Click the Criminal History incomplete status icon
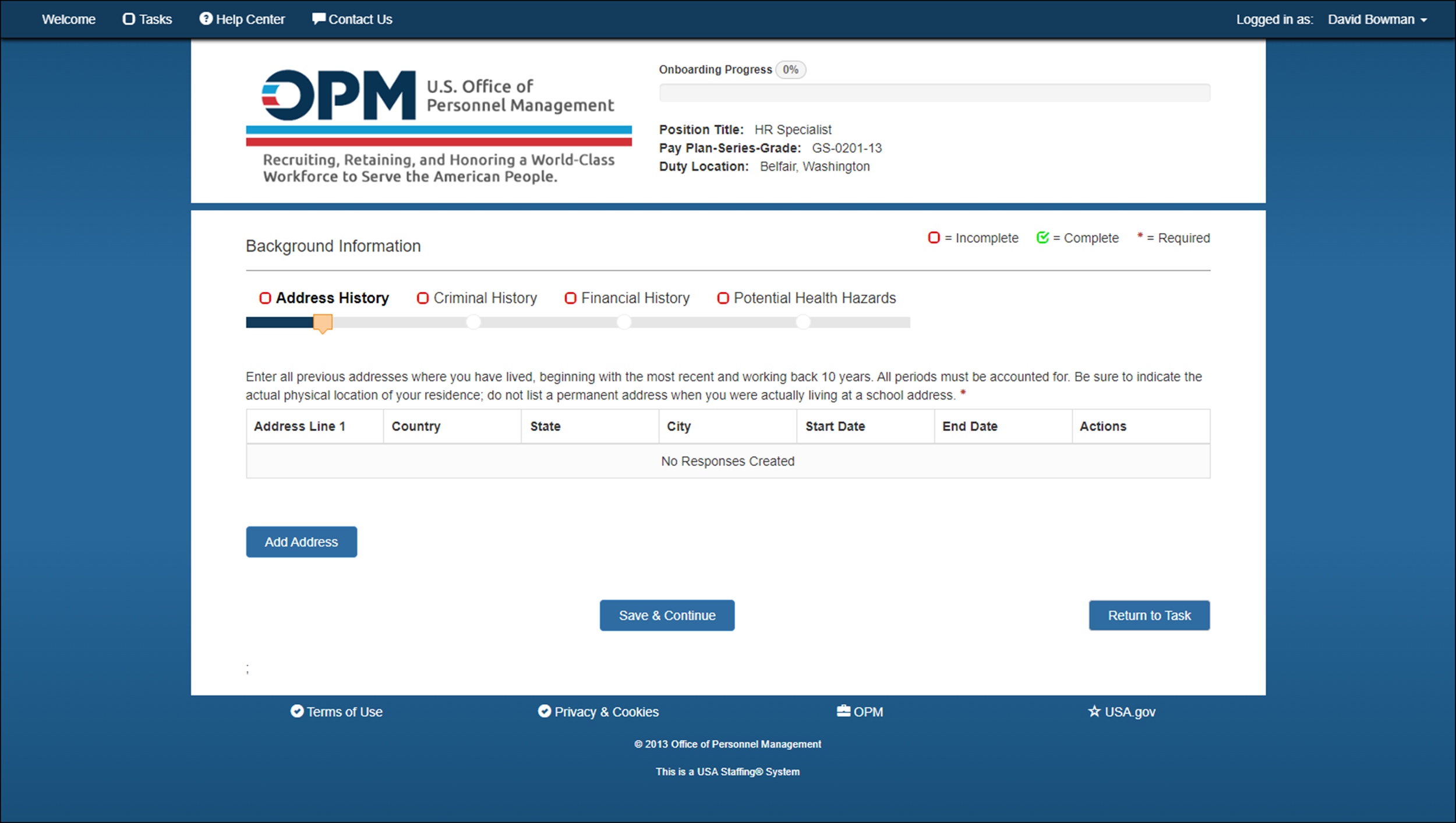 (423, 298)
